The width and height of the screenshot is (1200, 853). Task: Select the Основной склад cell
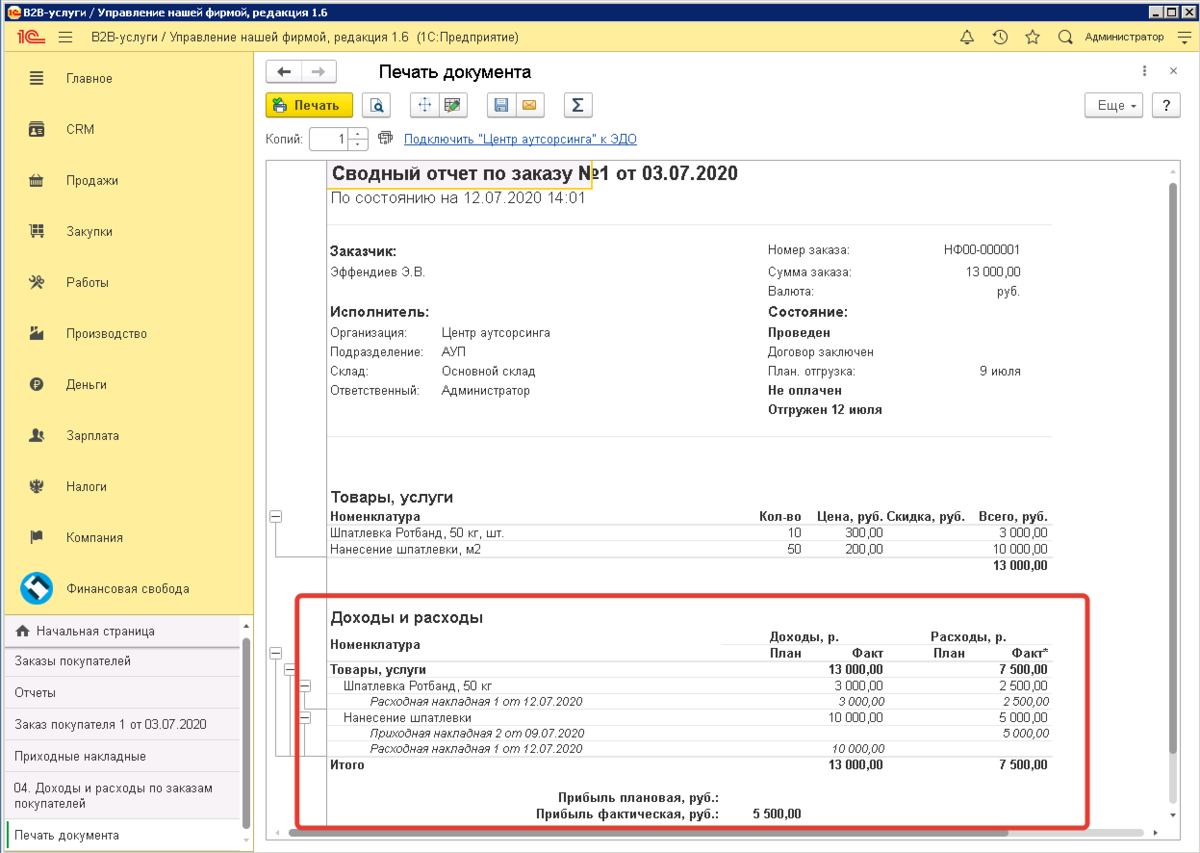click(488, 371)
